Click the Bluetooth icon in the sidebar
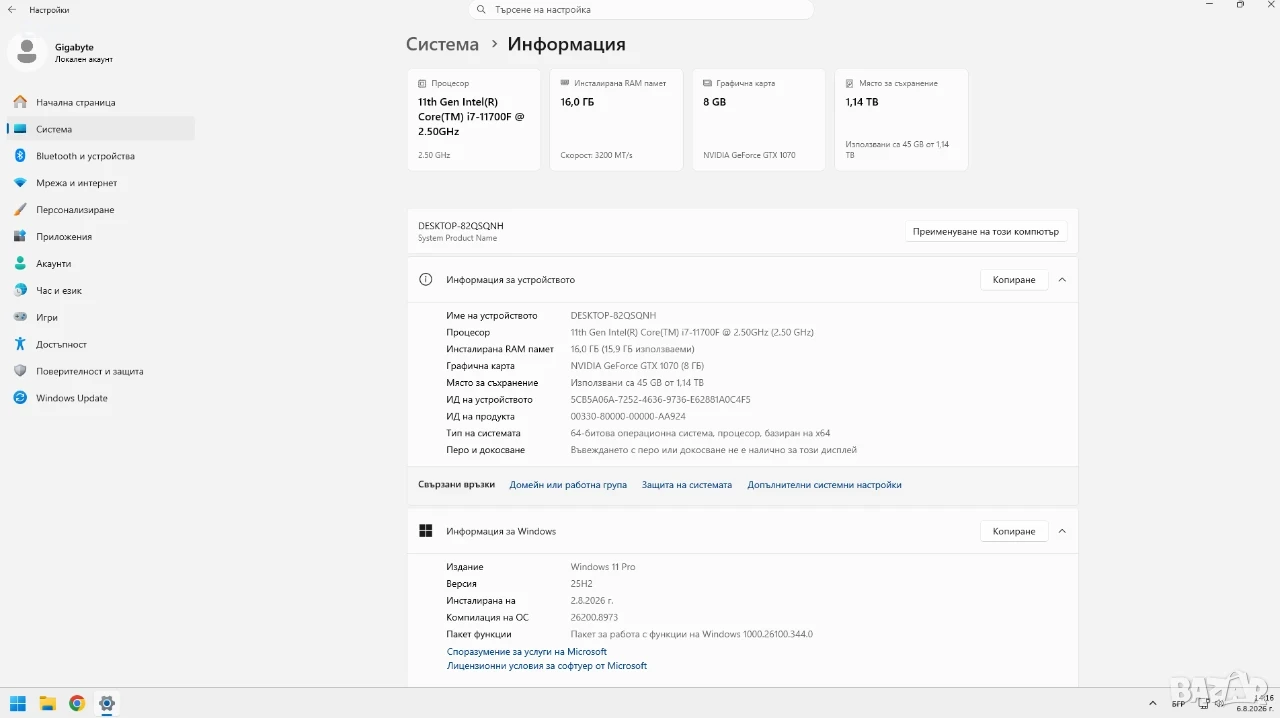The height and width of the screenshot is (718, 1280). [x=20, y=156]
